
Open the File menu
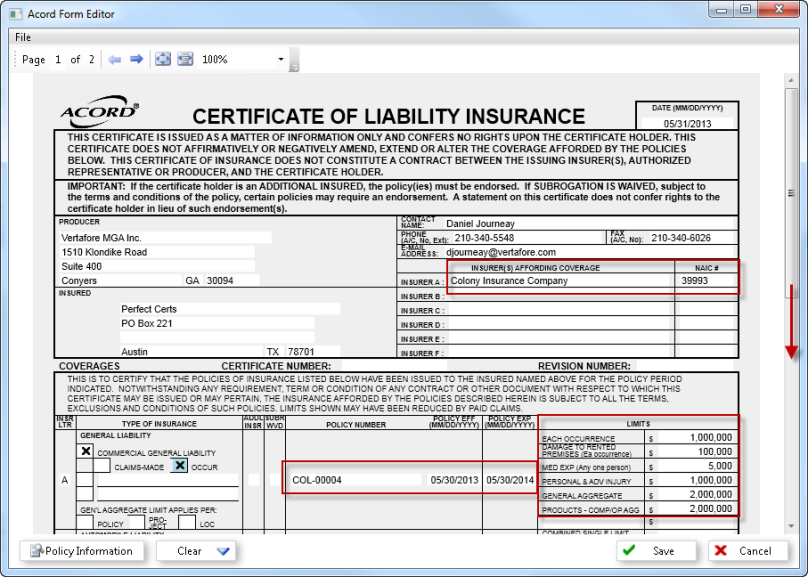(x=23, y=37)
